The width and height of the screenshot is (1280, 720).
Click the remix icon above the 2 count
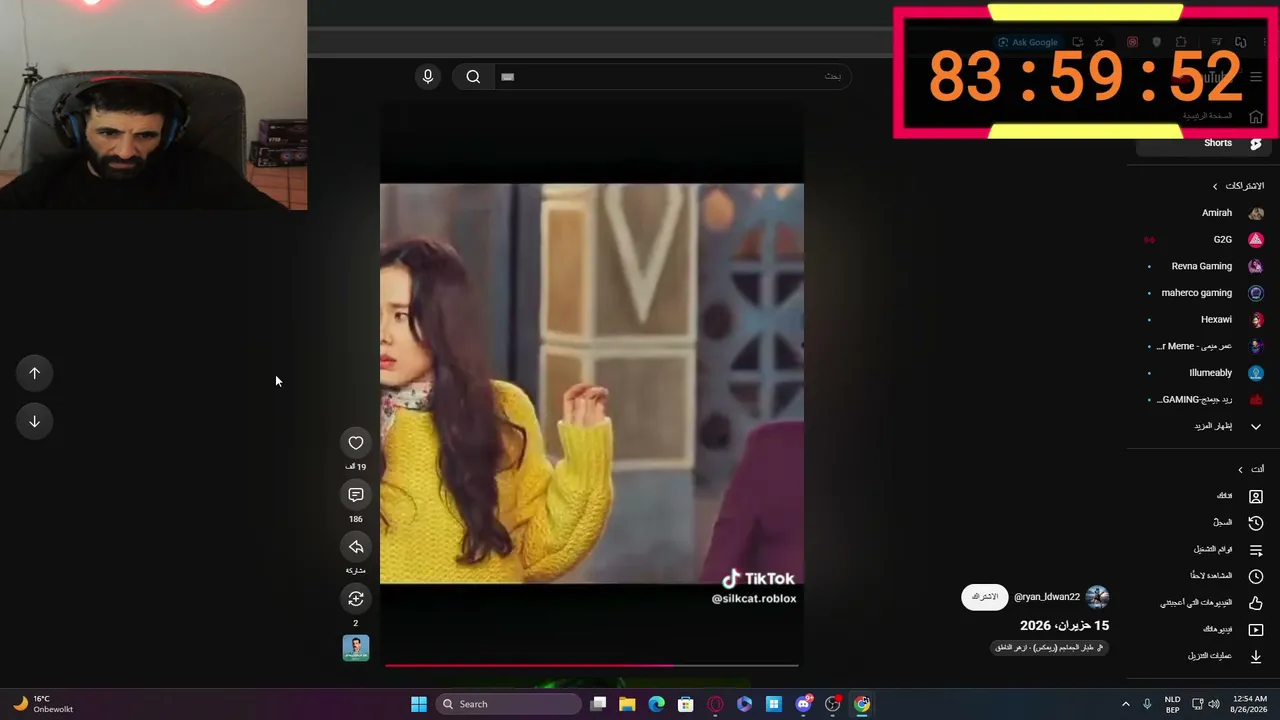pyautogui.click(x=356, y=599)
